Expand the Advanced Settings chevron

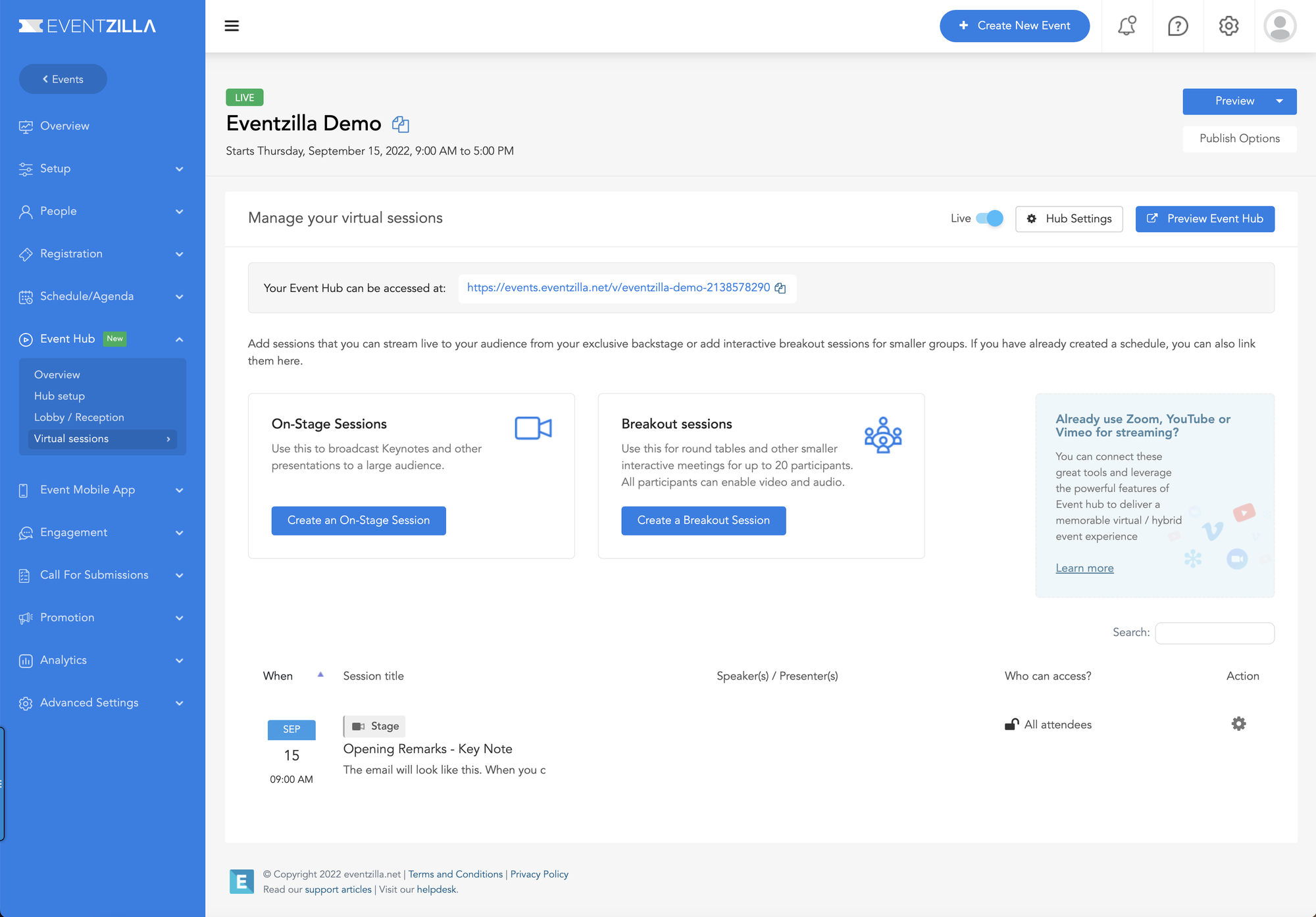click(x=179, y=703)
